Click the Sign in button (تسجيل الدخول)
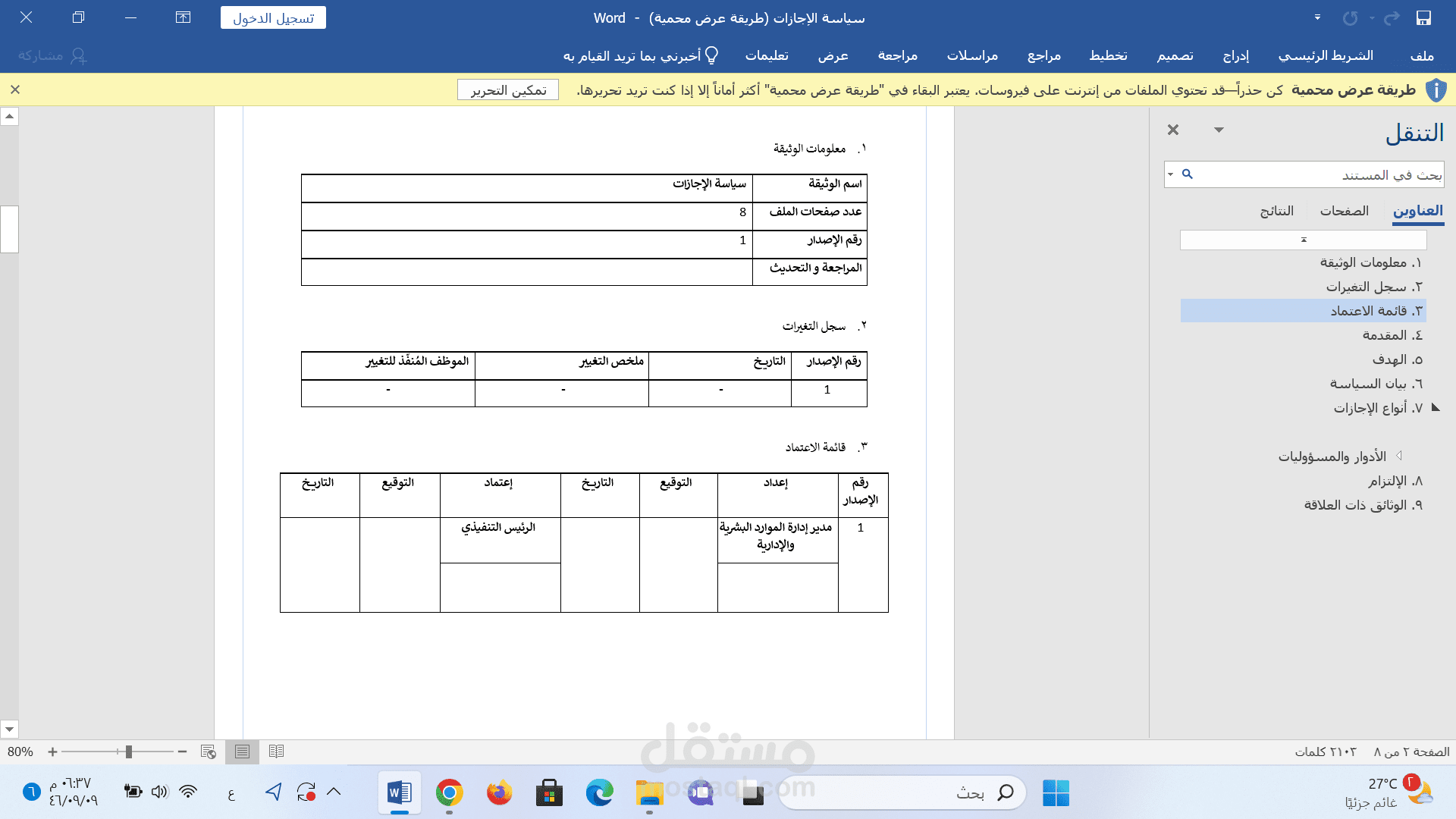 coord(273,17)
